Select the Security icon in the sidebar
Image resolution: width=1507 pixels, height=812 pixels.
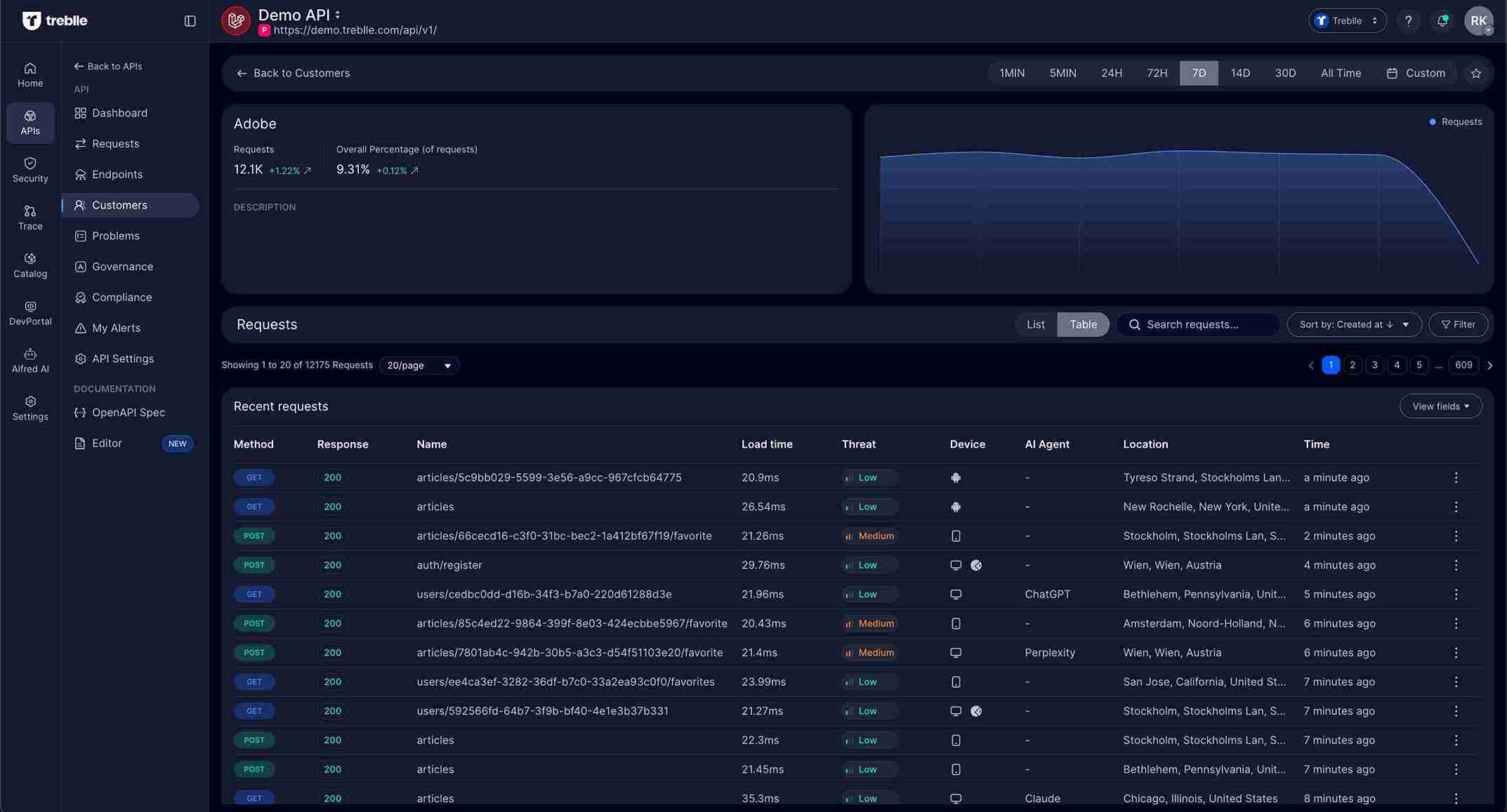pyautogui.click(x=29, y=169)
